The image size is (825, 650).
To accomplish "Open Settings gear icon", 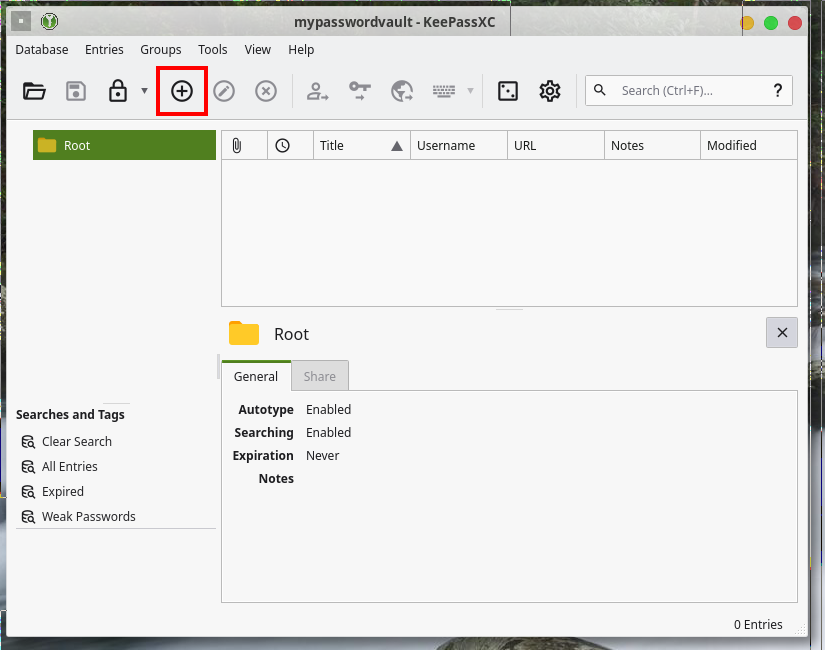I will click(550, 91).
